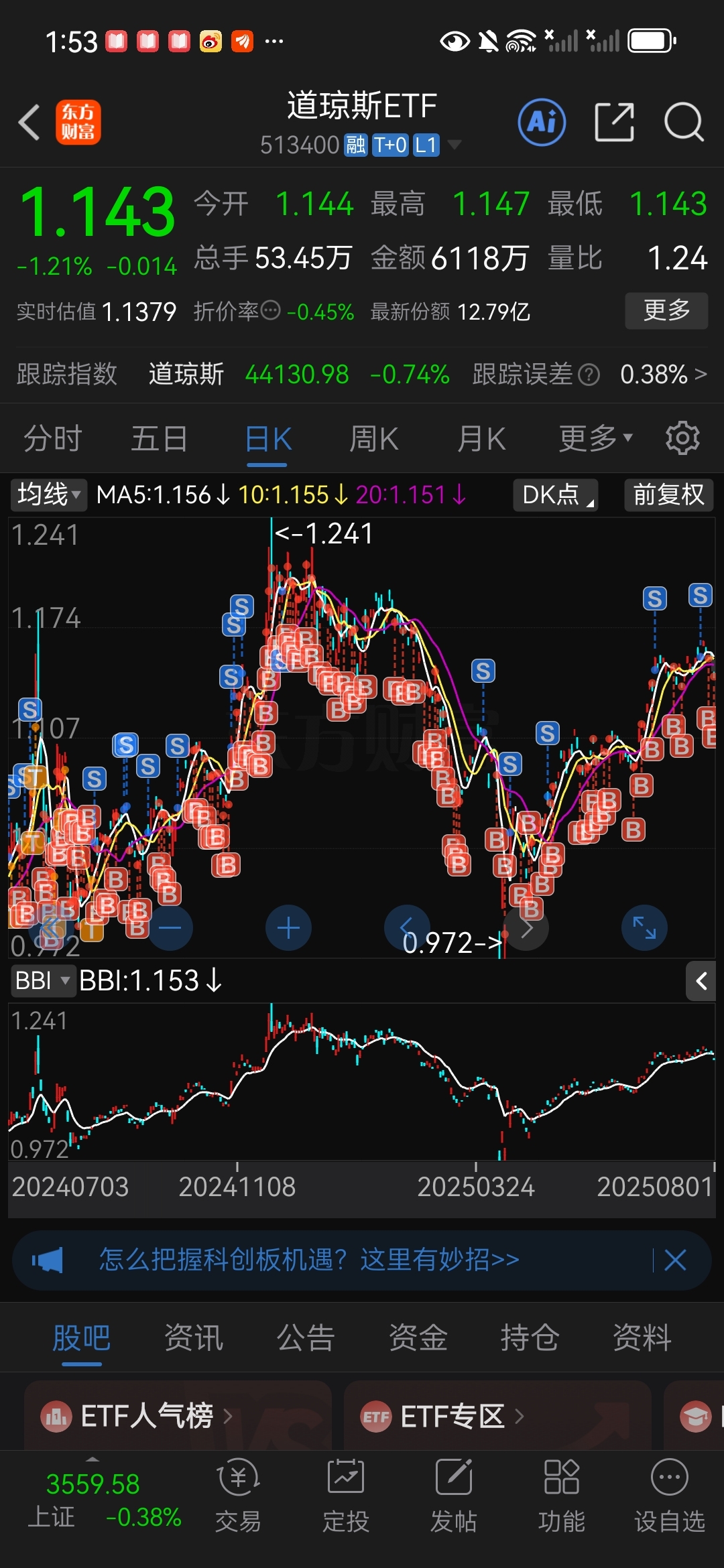Tap 最新份额 12.79亿 value
Screen dimensions: 724x1568
(x=494, y=312)
